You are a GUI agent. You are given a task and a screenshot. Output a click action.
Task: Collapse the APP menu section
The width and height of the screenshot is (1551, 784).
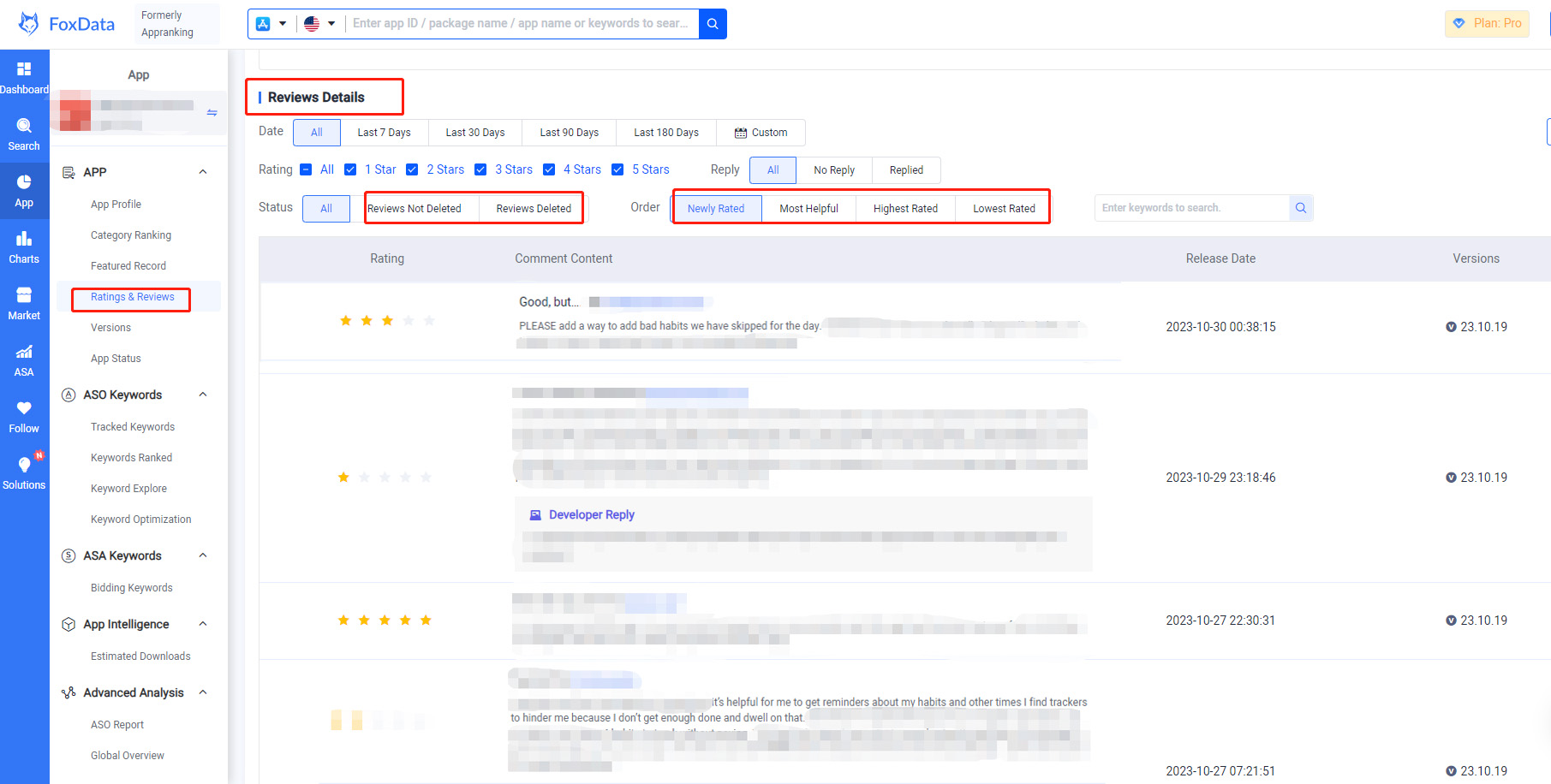tap(203, 172)
